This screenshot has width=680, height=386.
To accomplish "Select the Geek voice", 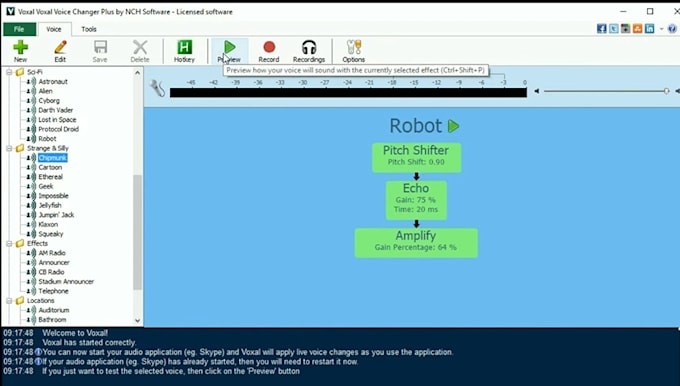I will pos(46,186).
